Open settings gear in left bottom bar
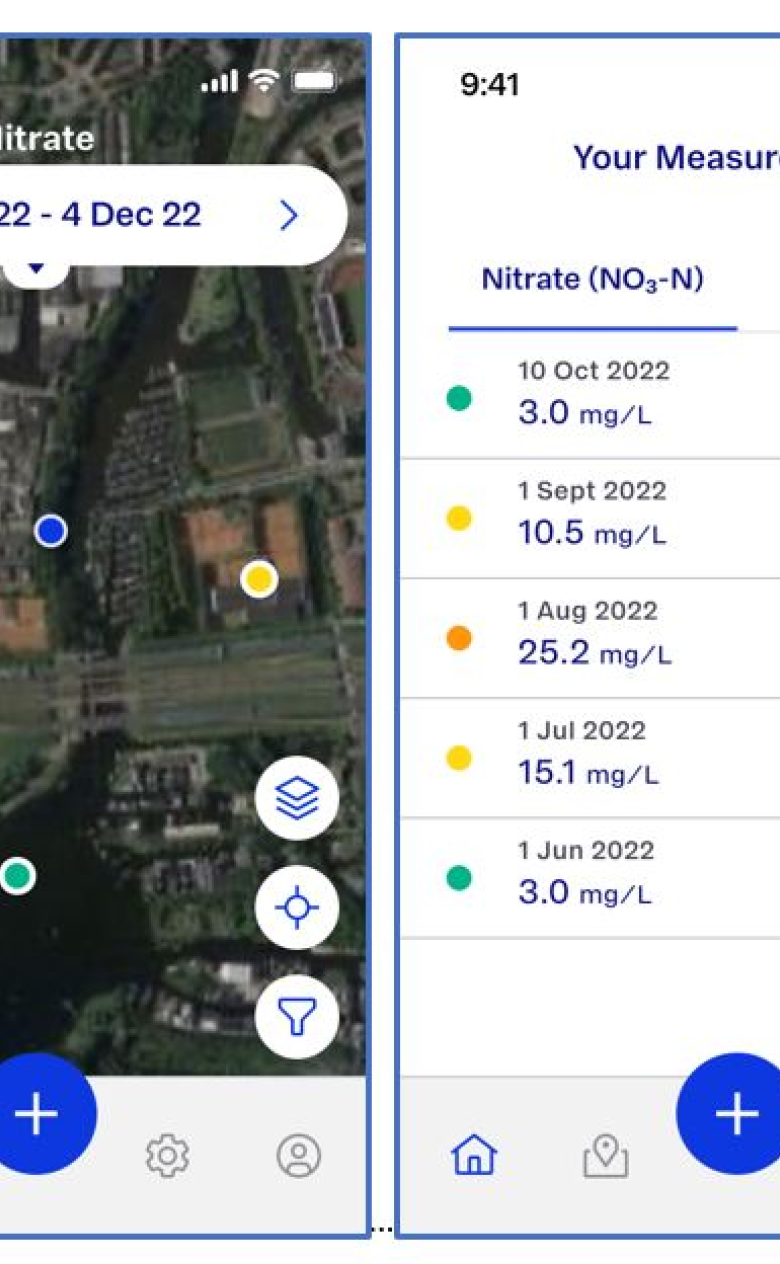 tap(167, 1155)
